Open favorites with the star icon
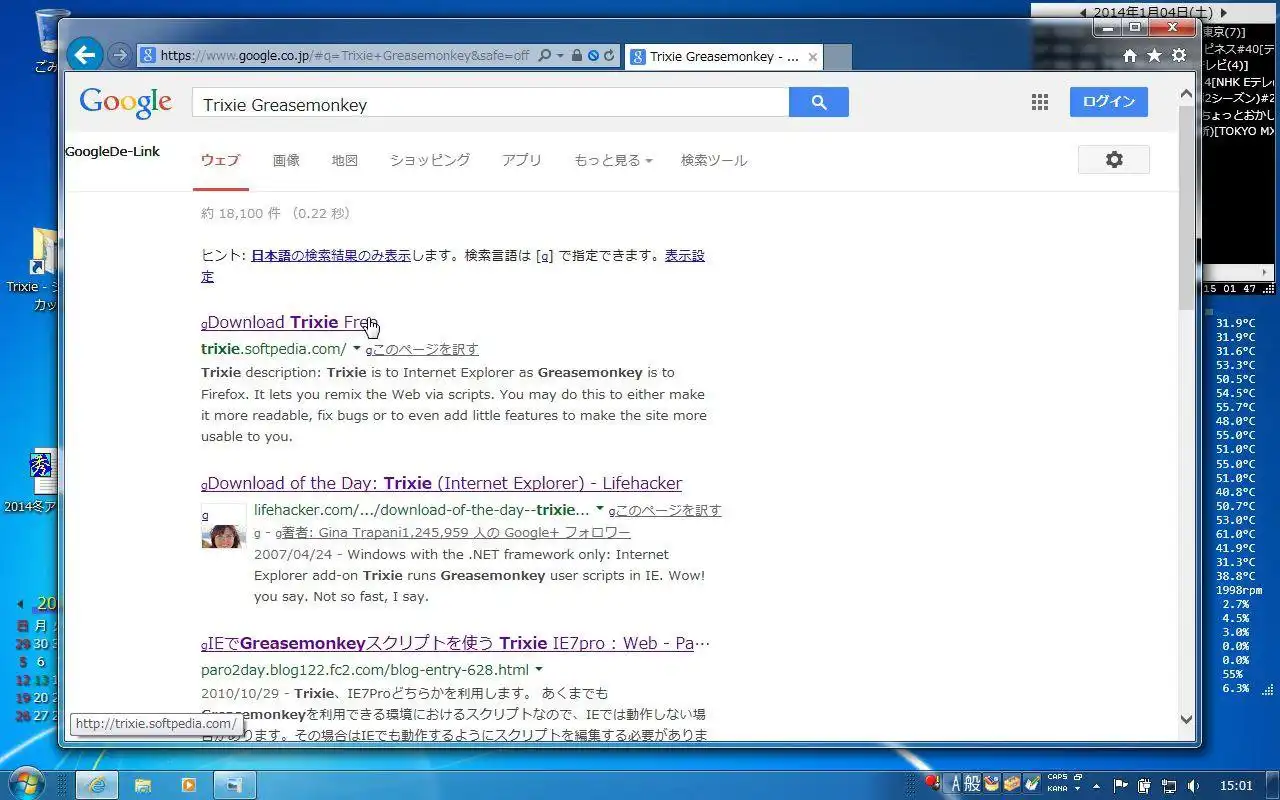 pos(1154,56)
